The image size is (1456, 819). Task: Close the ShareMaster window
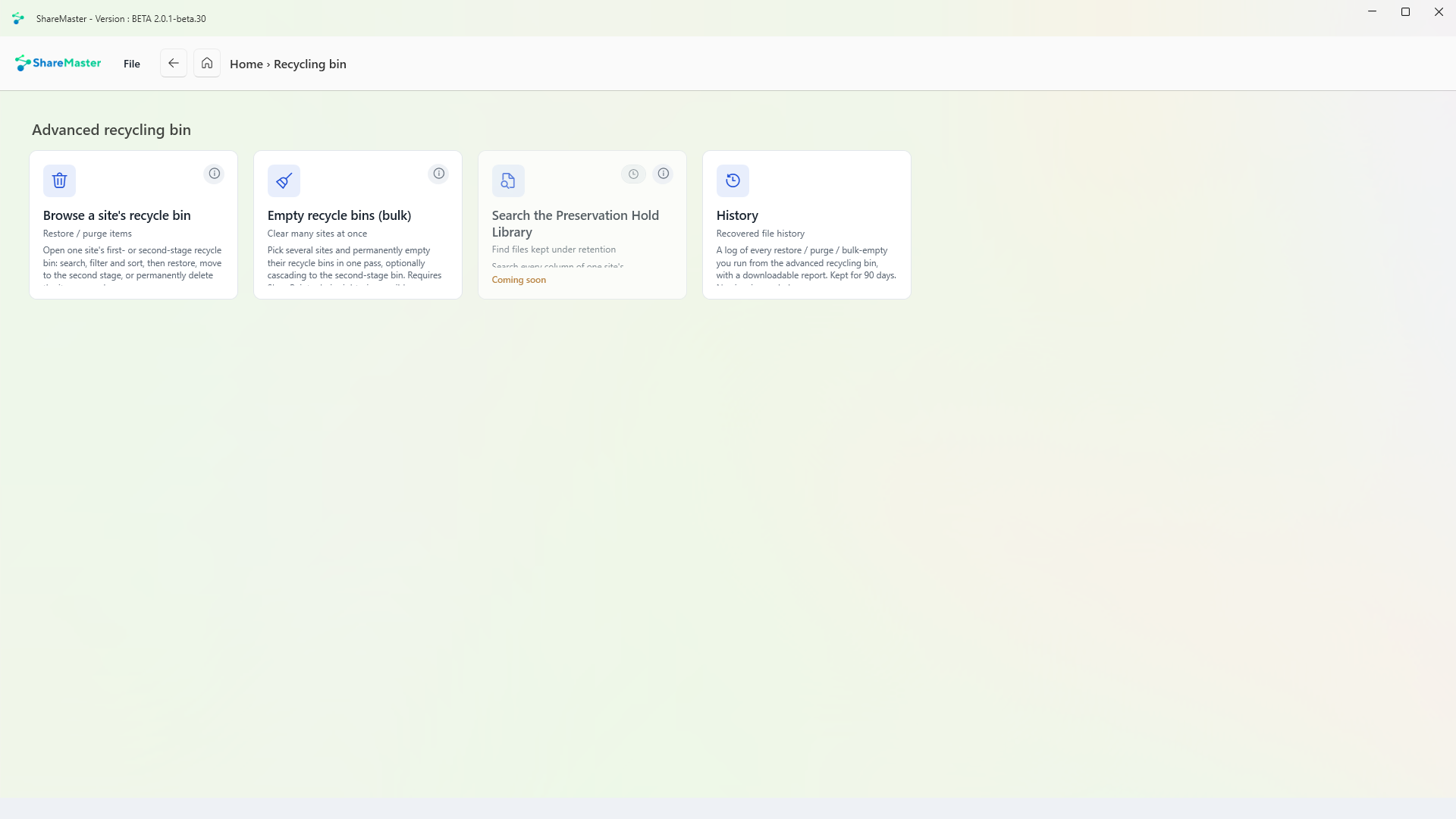1439,12
